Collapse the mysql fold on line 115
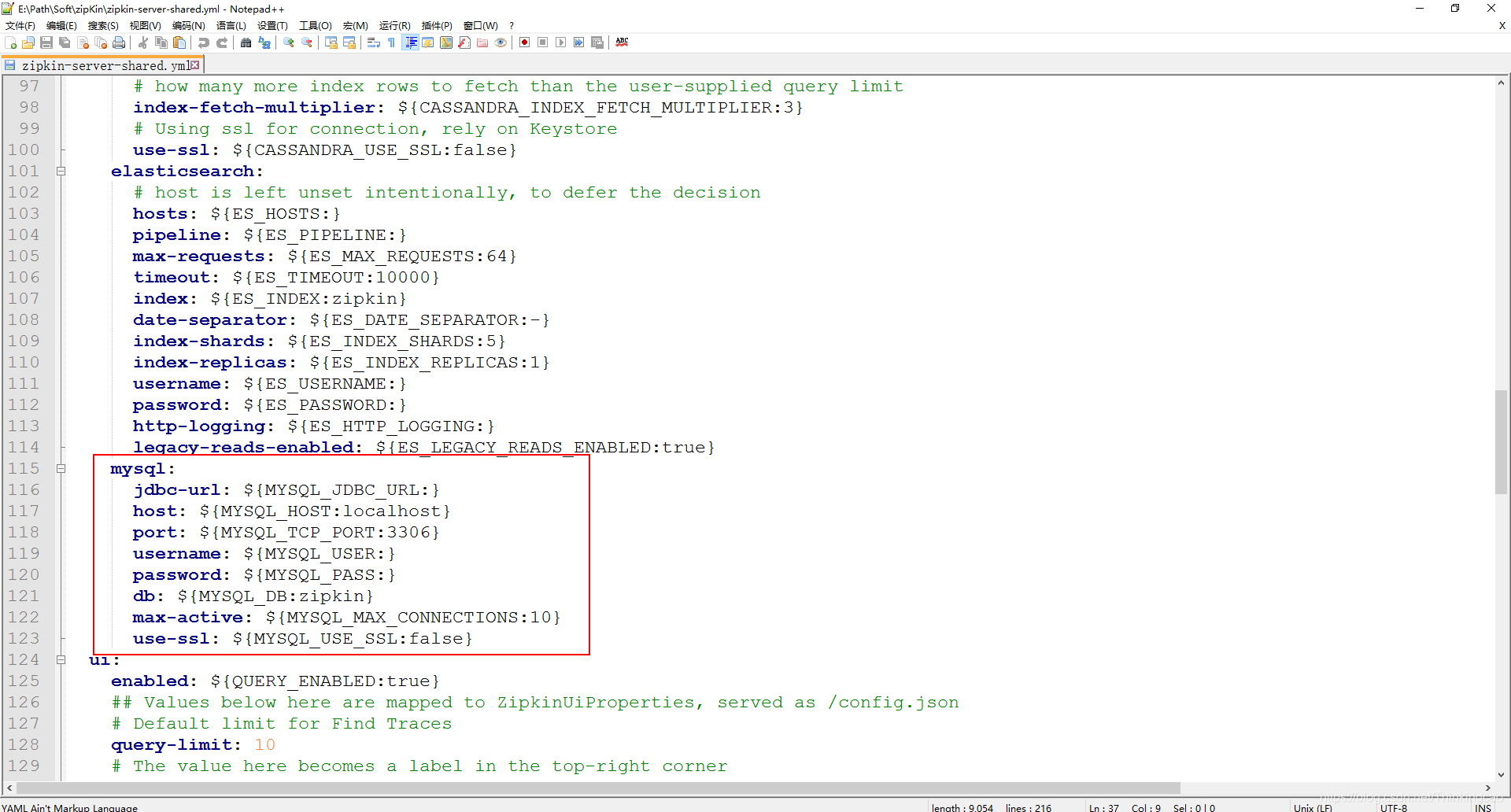 coord(61,468)
